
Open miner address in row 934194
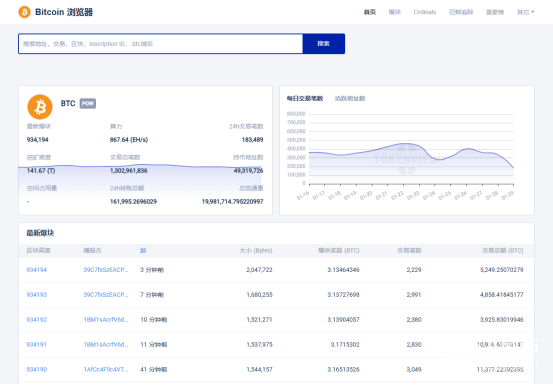point(106,270)
